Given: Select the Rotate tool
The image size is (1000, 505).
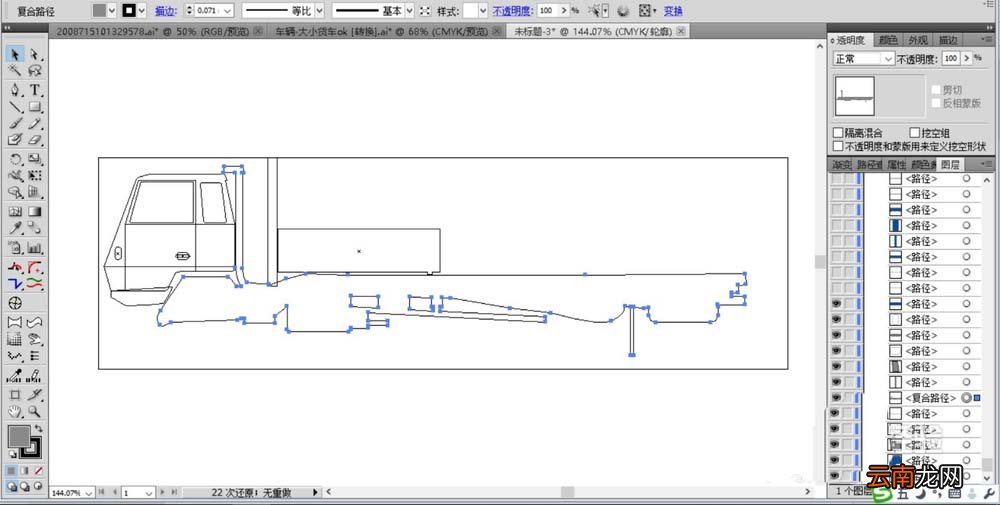Looking at the screenshot, I should pos(15,159).
